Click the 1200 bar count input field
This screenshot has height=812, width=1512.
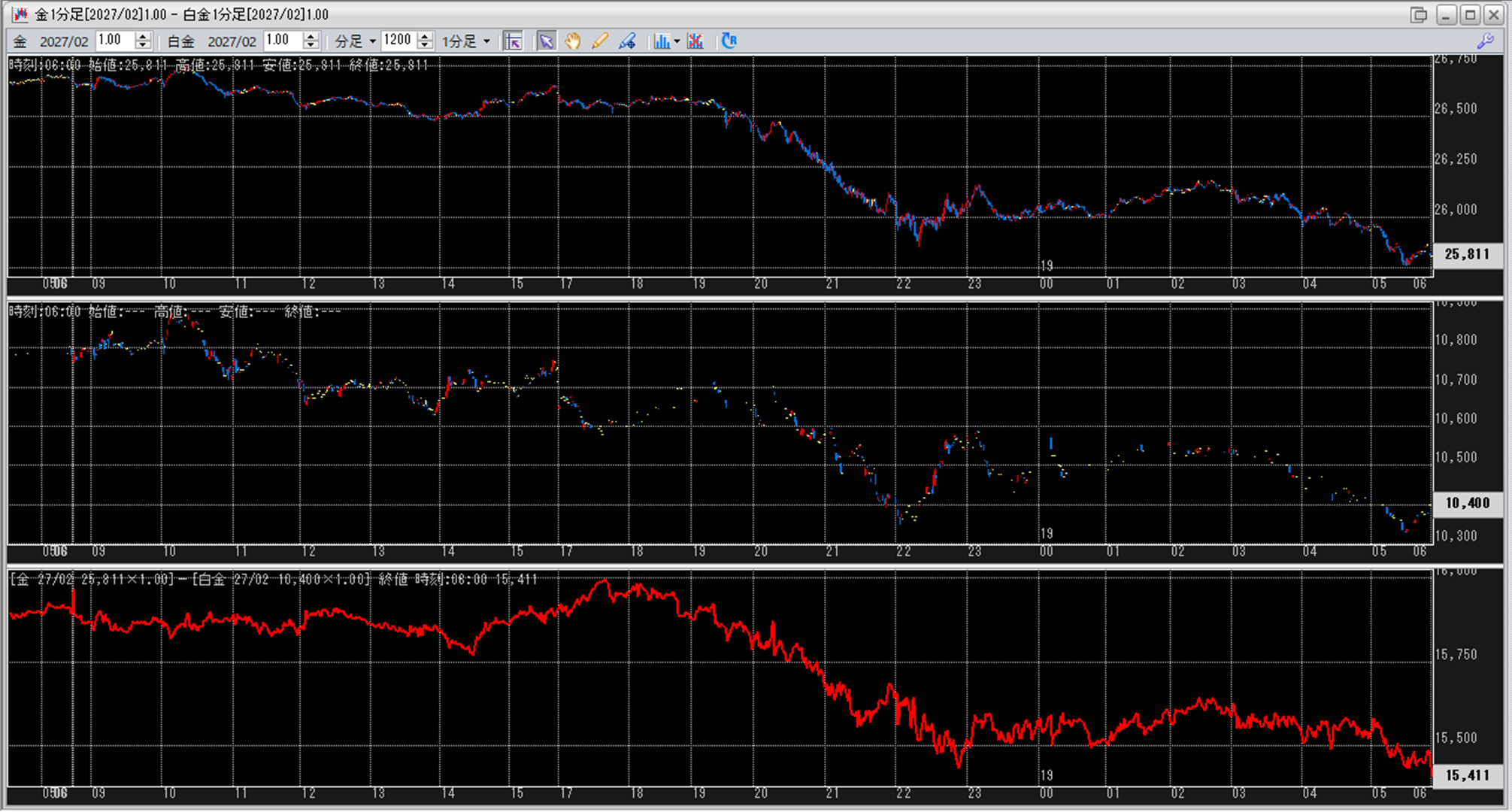398,41
